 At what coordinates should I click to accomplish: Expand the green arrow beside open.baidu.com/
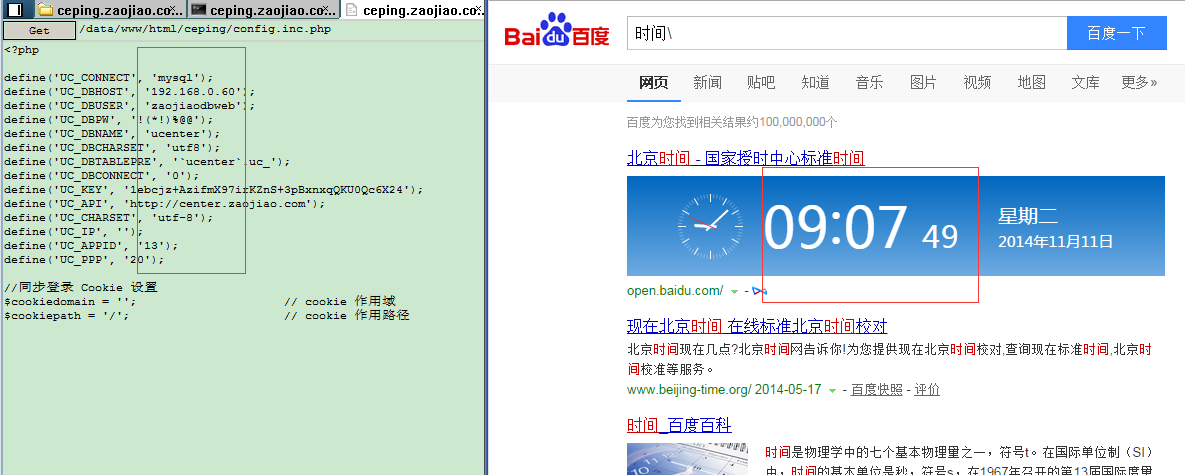tap(735, 291)
